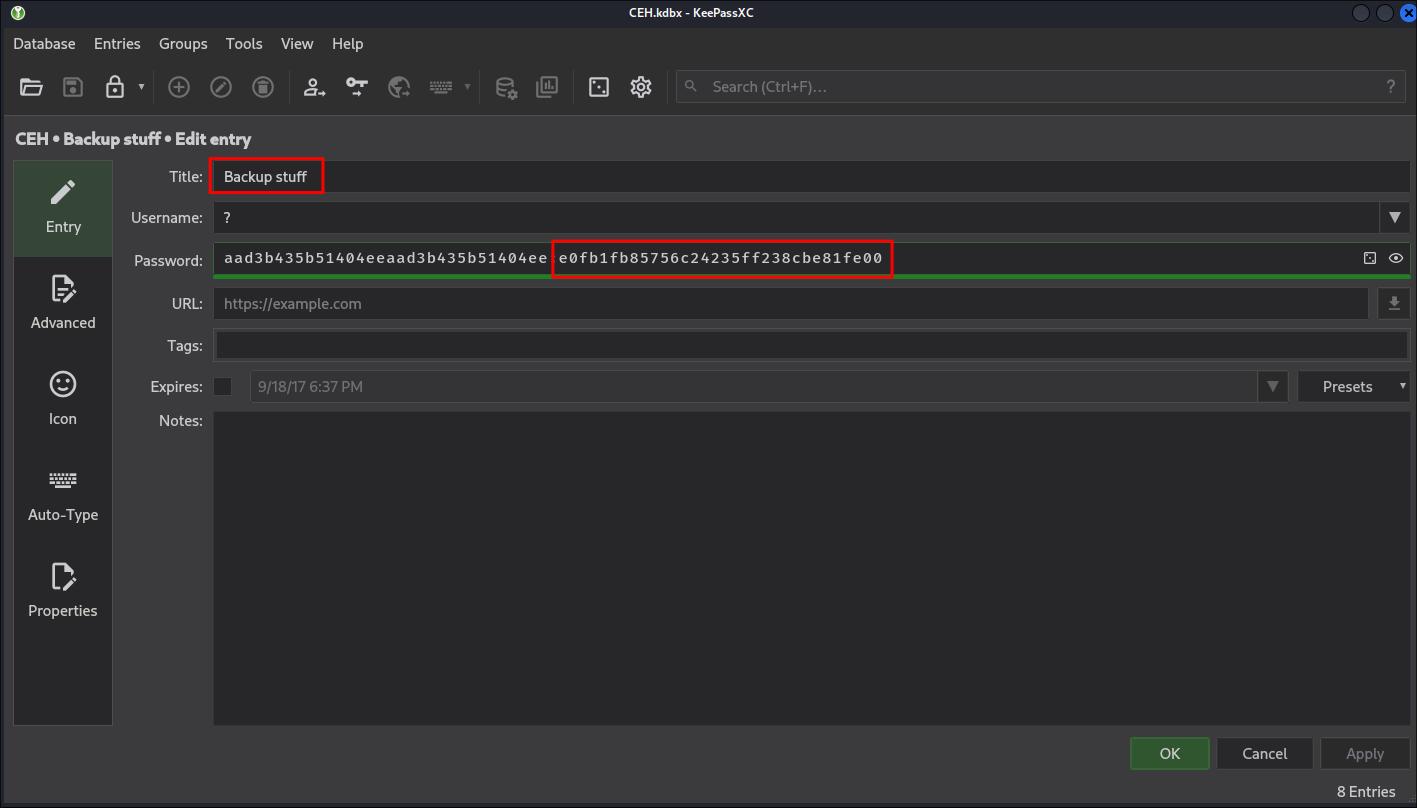1417x808 pixels.
Task: Open the View menu
Action: click(x=297, y=44)
